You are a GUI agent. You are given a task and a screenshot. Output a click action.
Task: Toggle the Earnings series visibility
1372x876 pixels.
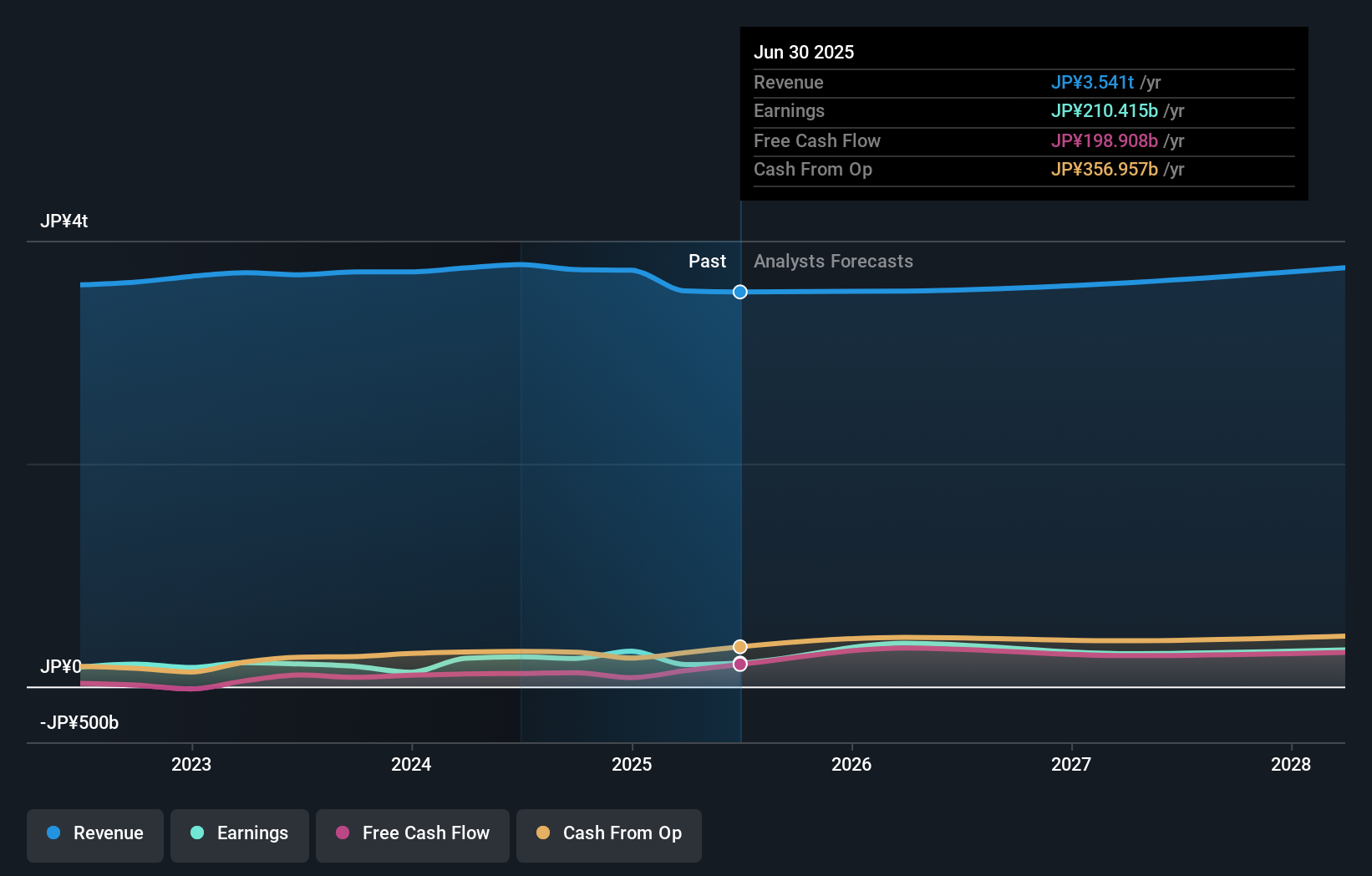click(x=240, y=835)
